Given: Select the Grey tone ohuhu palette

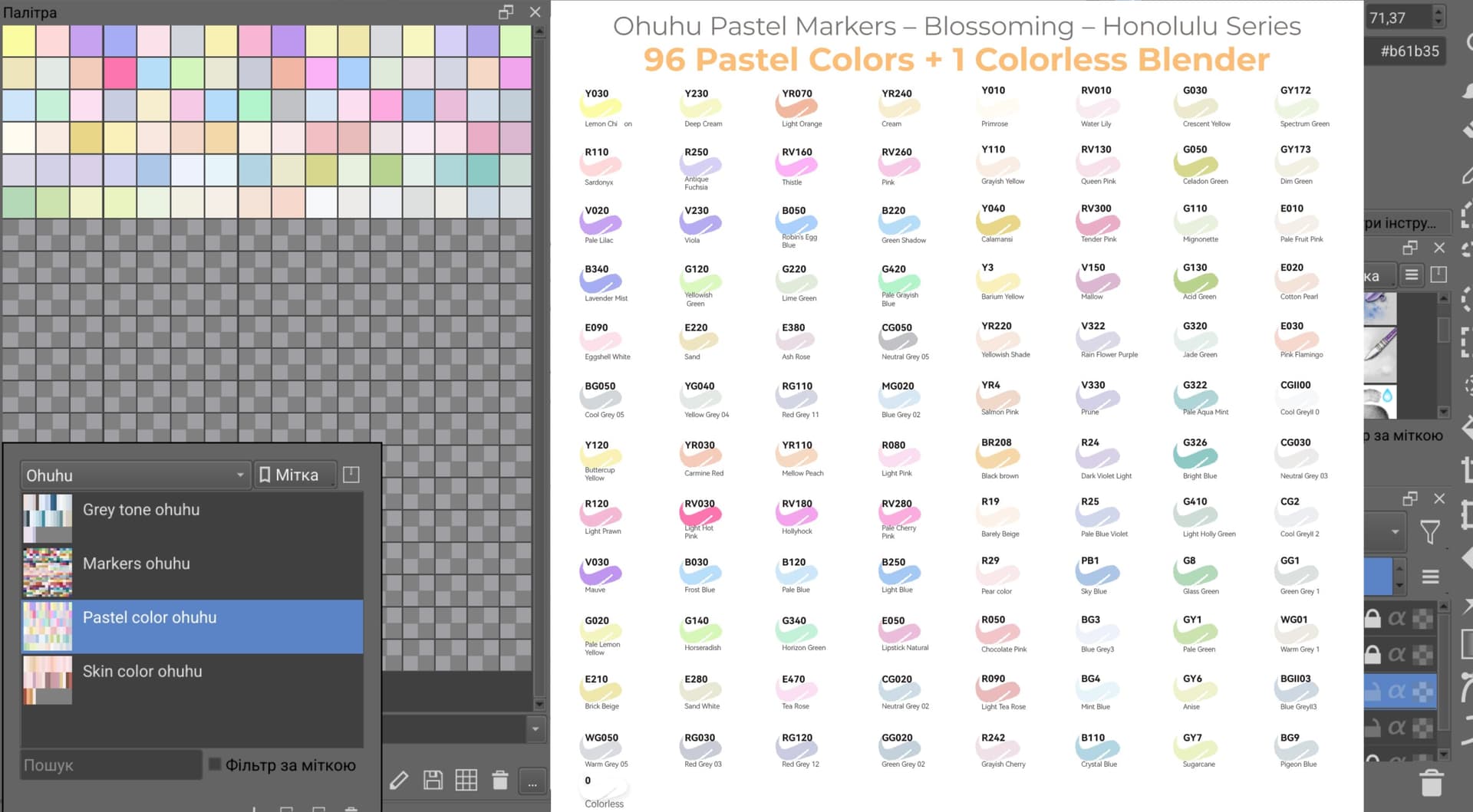Looking at the screenshot, I should point(193,519).
